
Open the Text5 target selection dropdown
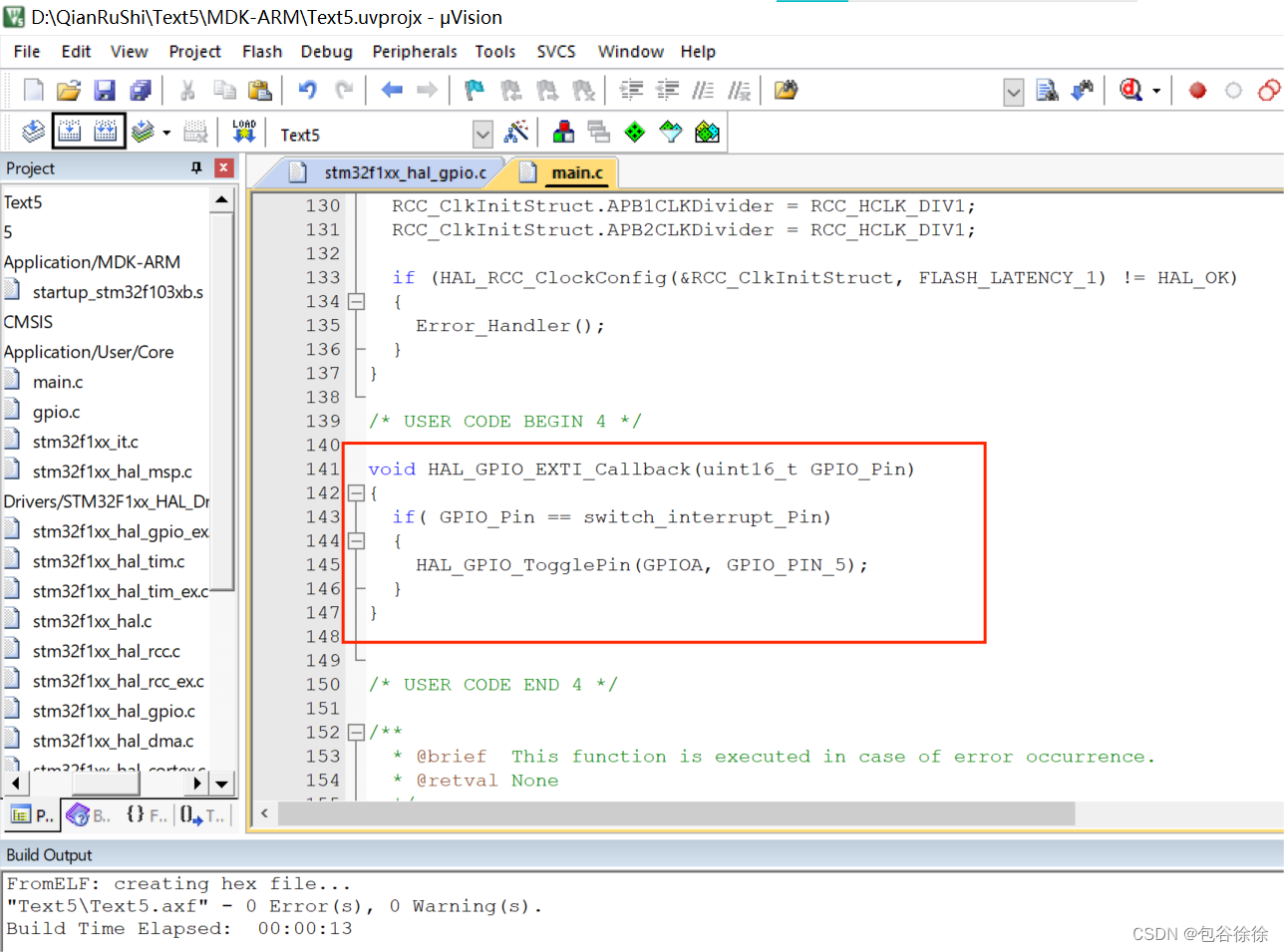(482, 134)
